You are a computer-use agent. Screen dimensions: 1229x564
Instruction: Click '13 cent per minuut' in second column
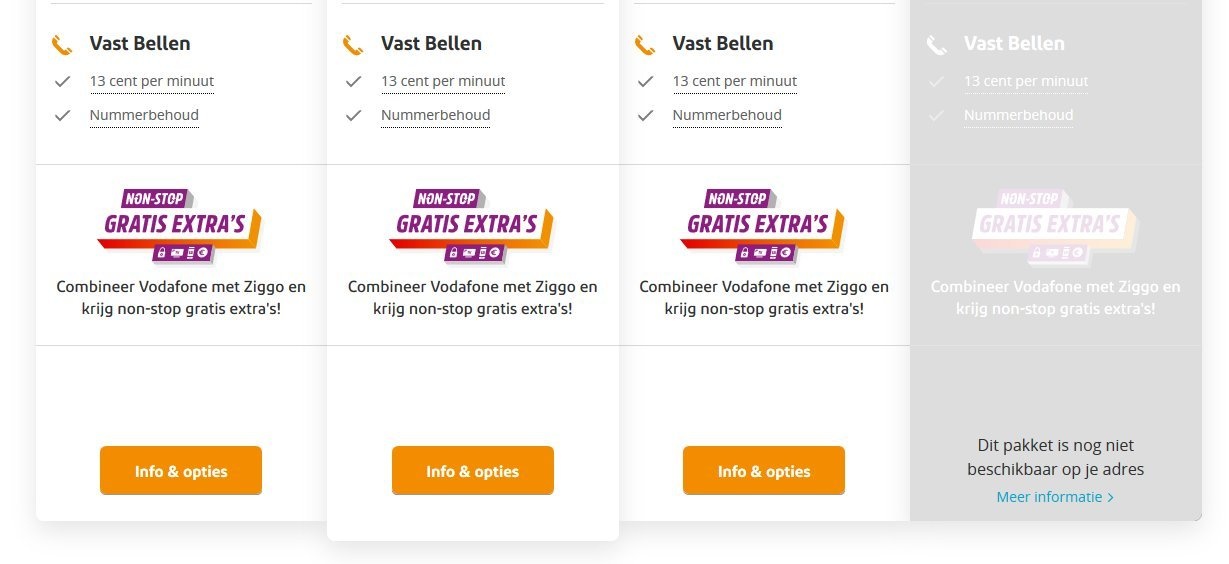[x=443, y=81]
